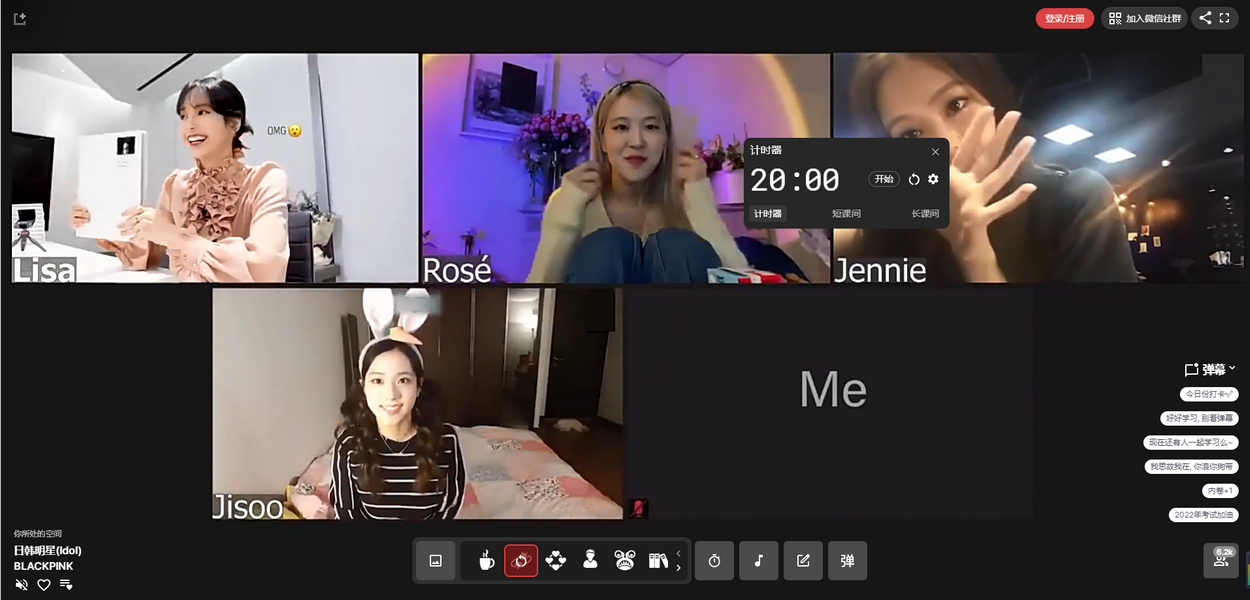This screenshot has height=600, width=1250.
Task: Toggle the heart favorite icon
Action: coord(44,585)
